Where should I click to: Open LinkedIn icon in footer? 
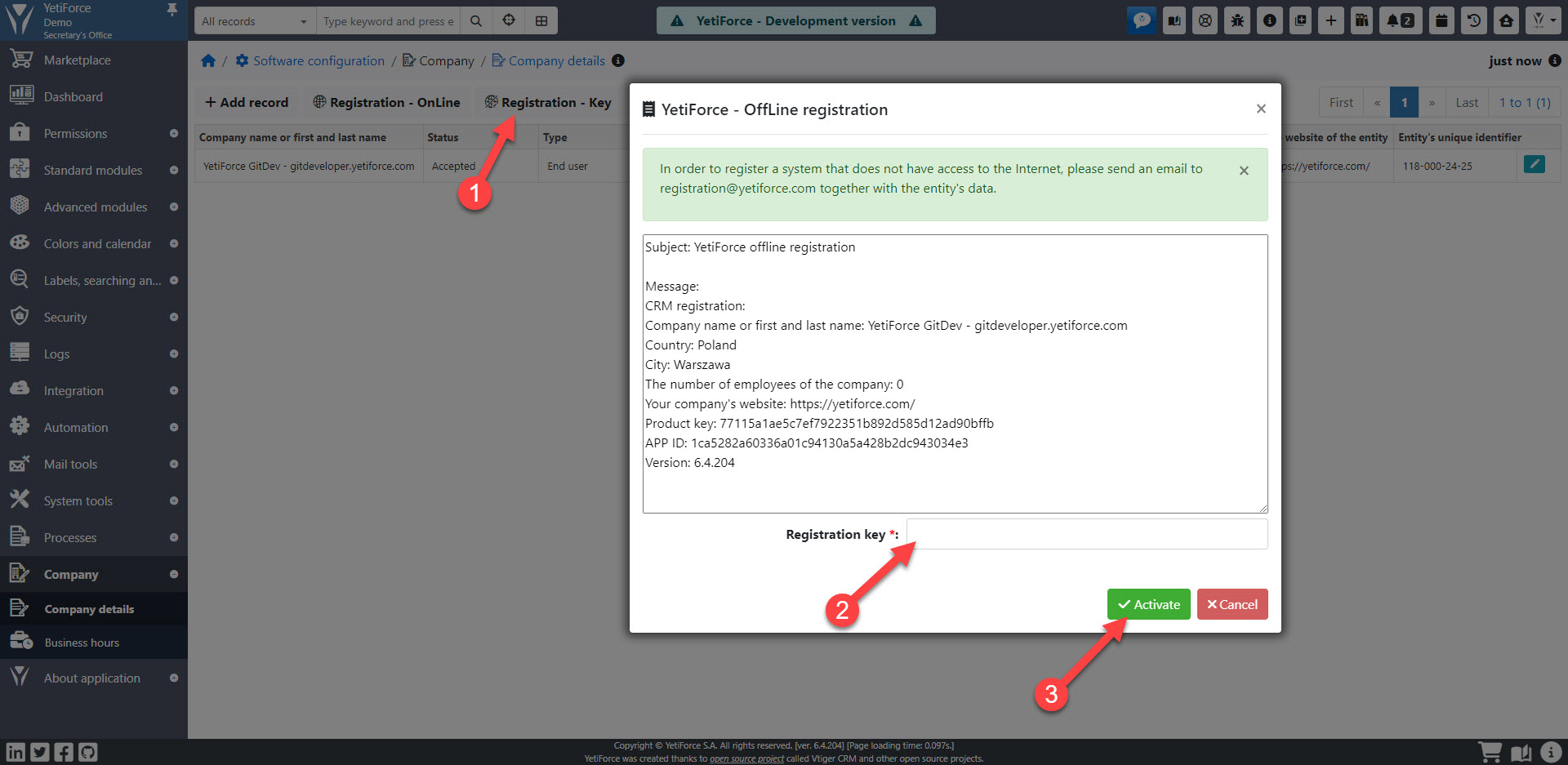(x=16, y=752)
